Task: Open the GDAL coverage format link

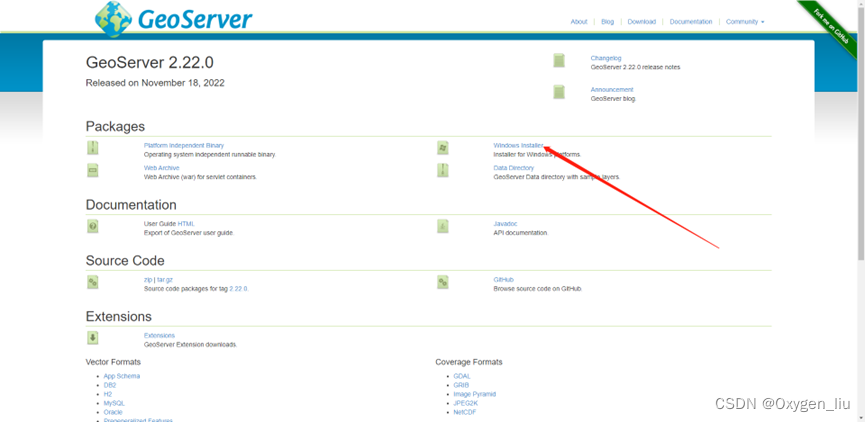Action: pos(462,376)
